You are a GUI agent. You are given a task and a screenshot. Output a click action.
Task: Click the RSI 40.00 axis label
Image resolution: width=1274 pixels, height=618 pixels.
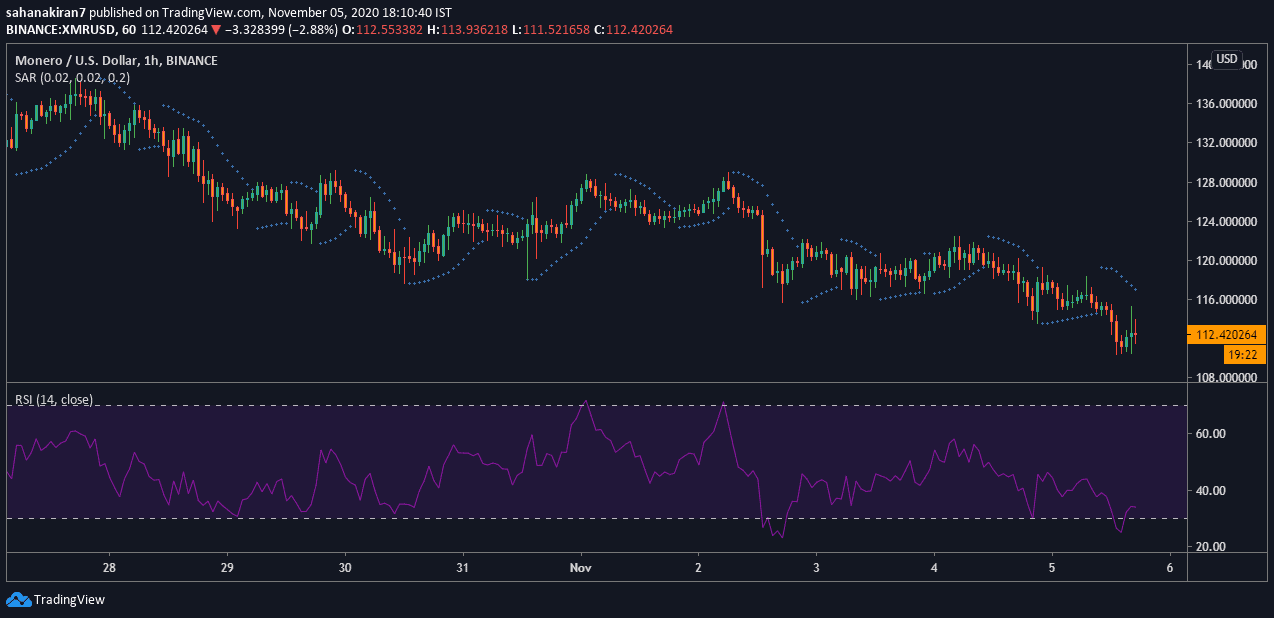click(x=1210, y=491)
